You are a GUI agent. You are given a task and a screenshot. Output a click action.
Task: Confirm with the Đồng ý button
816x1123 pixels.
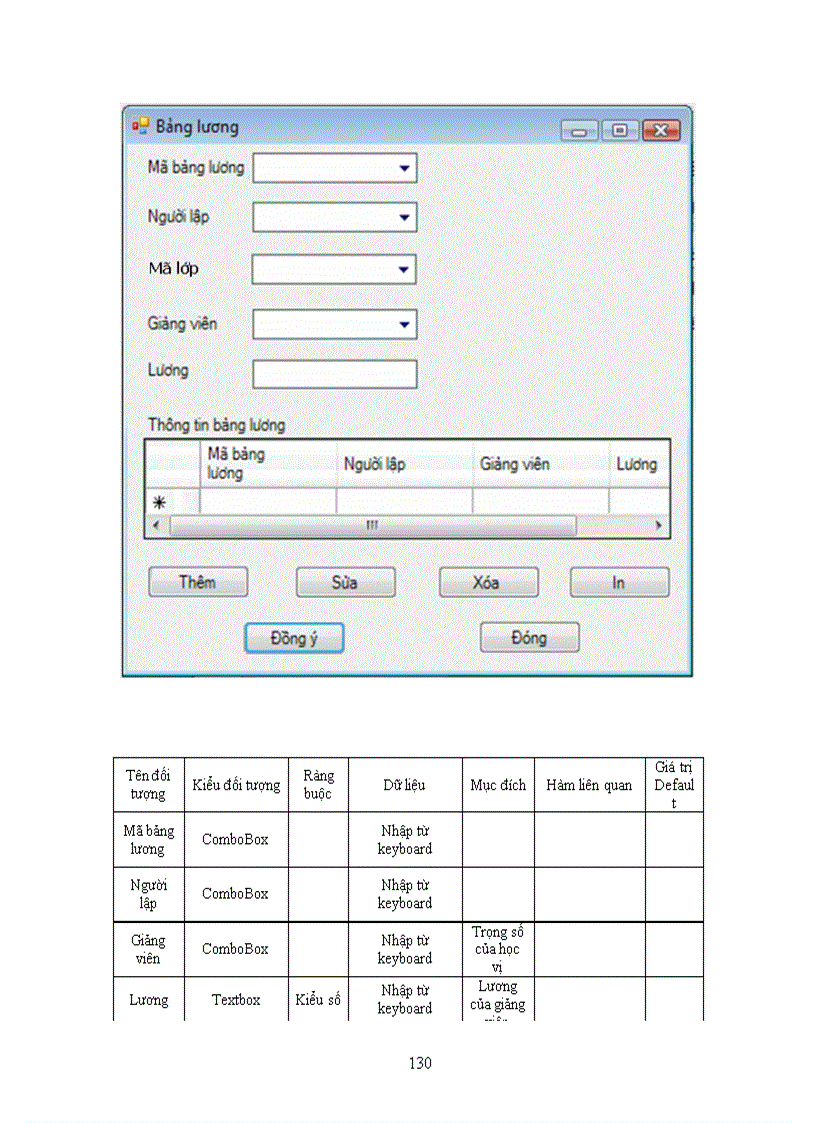[294, 637]
